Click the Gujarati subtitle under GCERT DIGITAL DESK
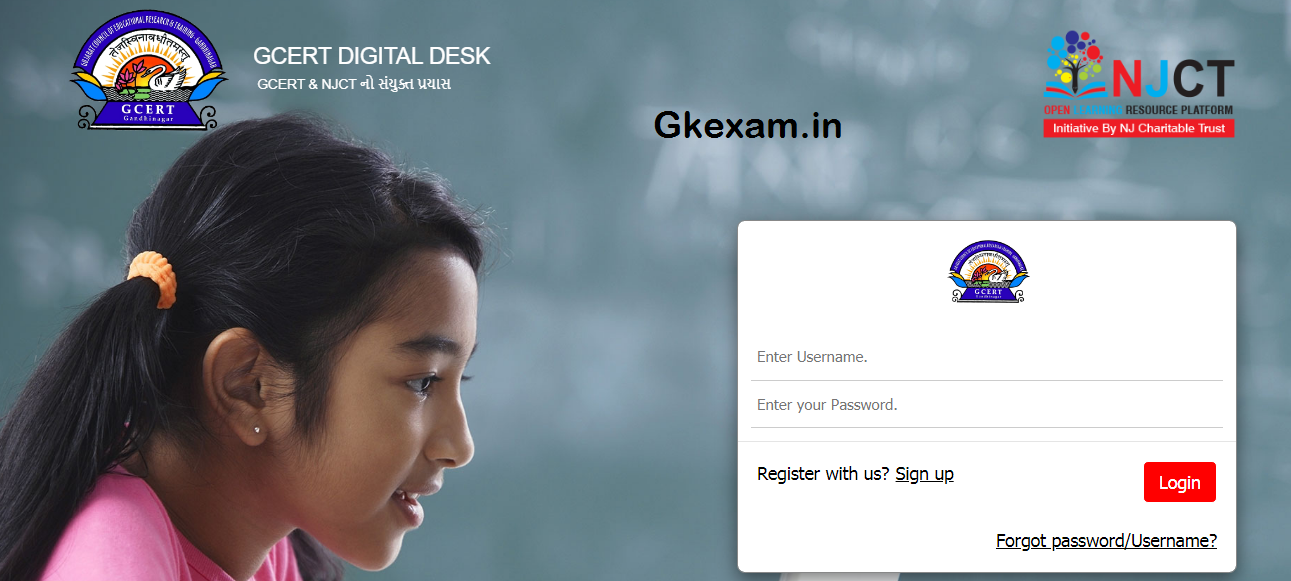This screenshot has height=581, width=1291. (x=354, y=84)
